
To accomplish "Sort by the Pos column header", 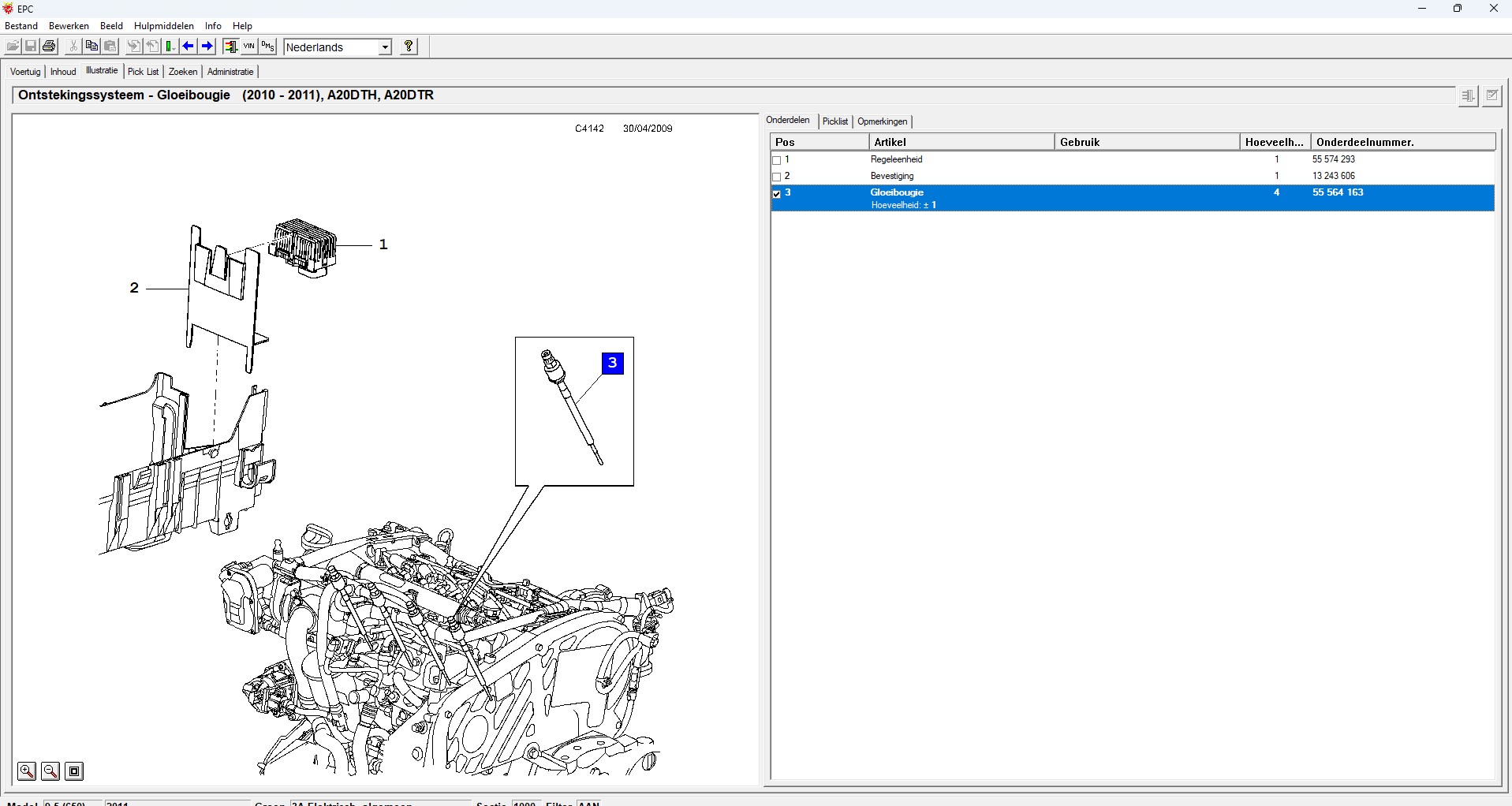I will tap(819, 142).
